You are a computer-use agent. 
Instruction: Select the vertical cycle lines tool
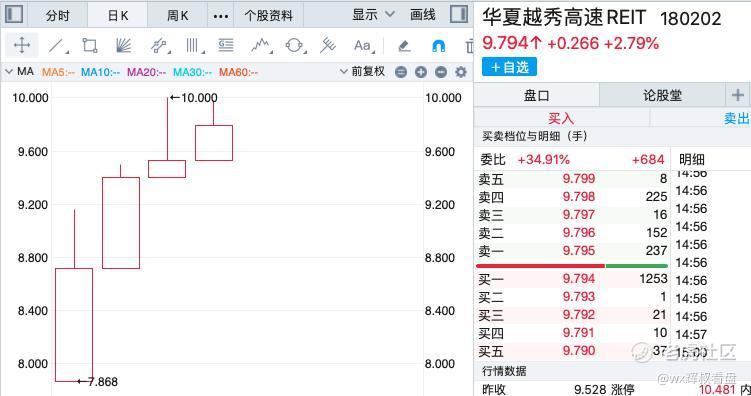point(193,45)
